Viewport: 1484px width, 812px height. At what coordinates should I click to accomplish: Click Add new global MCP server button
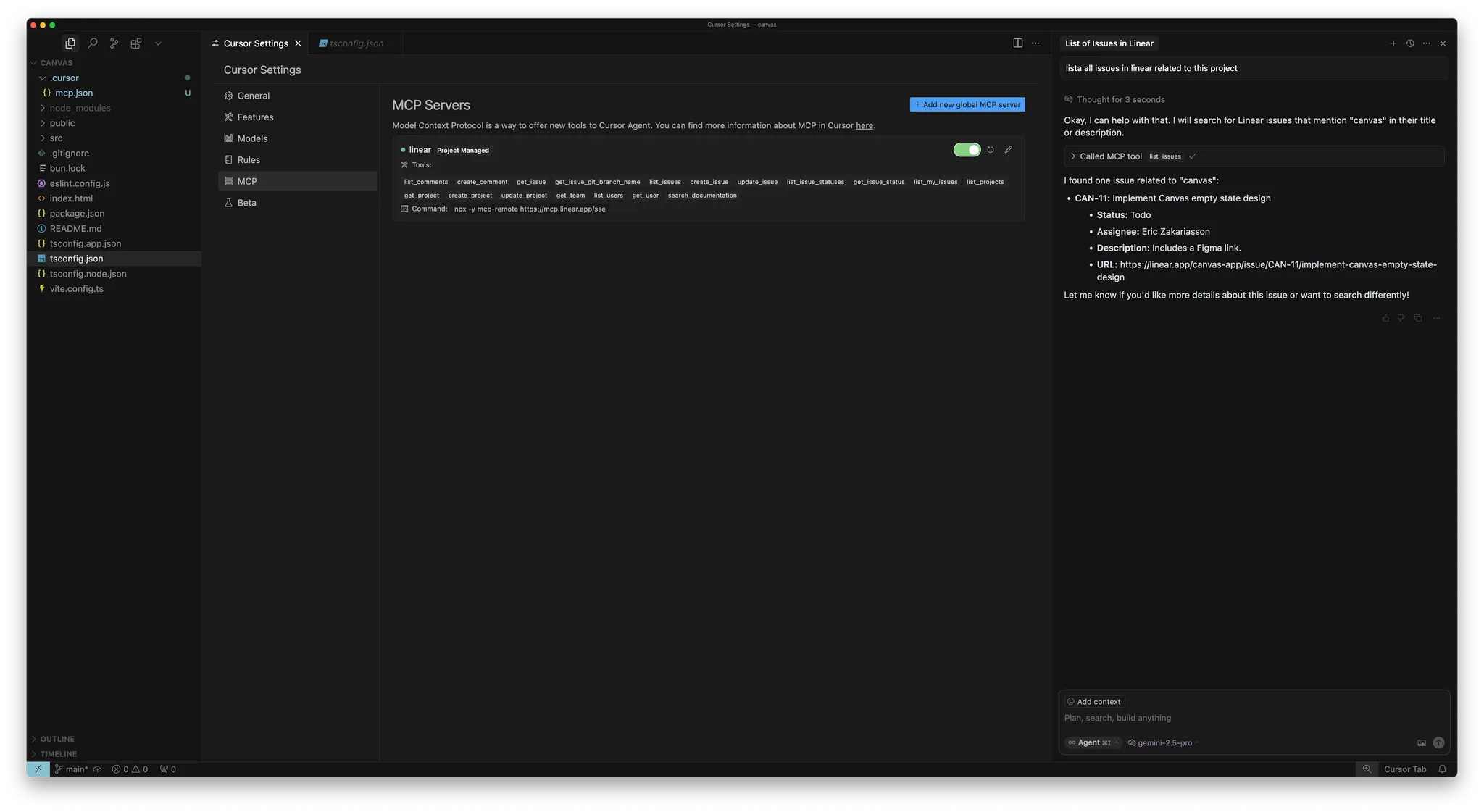tap(967, 105)
